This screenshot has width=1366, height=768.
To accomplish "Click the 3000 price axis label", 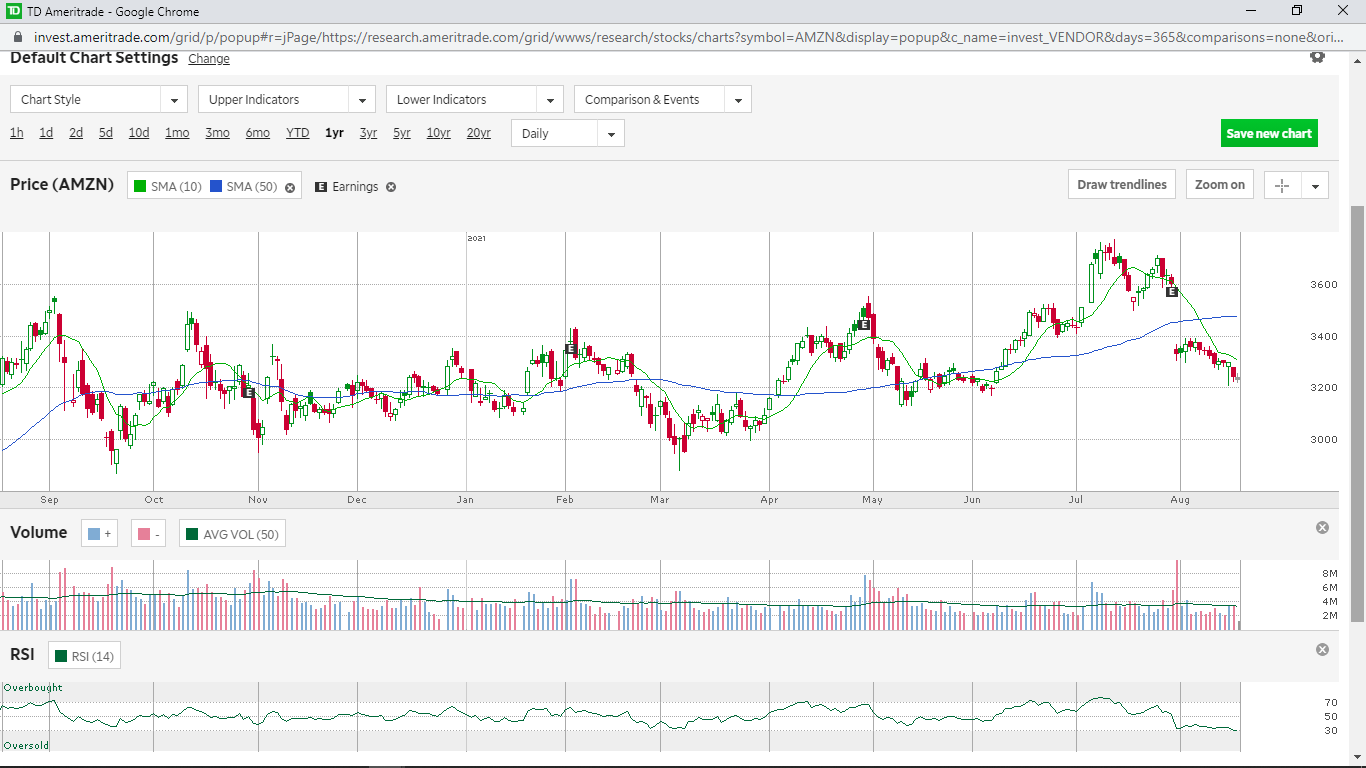I will [x=1323, y=440].
